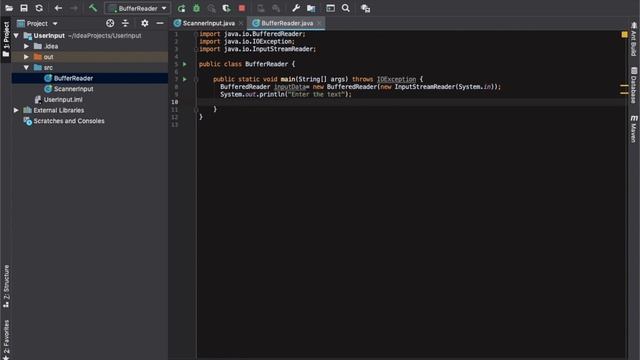Click the "Enter the text" string literal
Screen dimensions: 640x360
click(x=318, y=94)
